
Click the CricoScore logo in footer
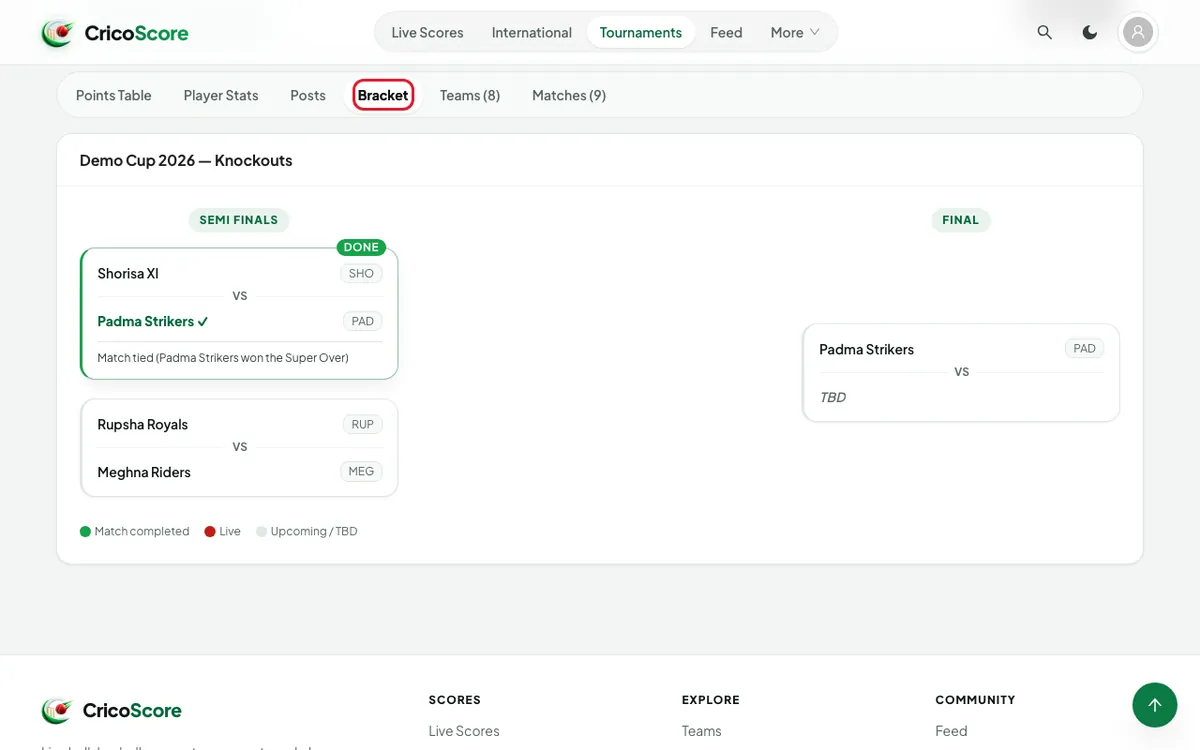[x=112, y=711]
